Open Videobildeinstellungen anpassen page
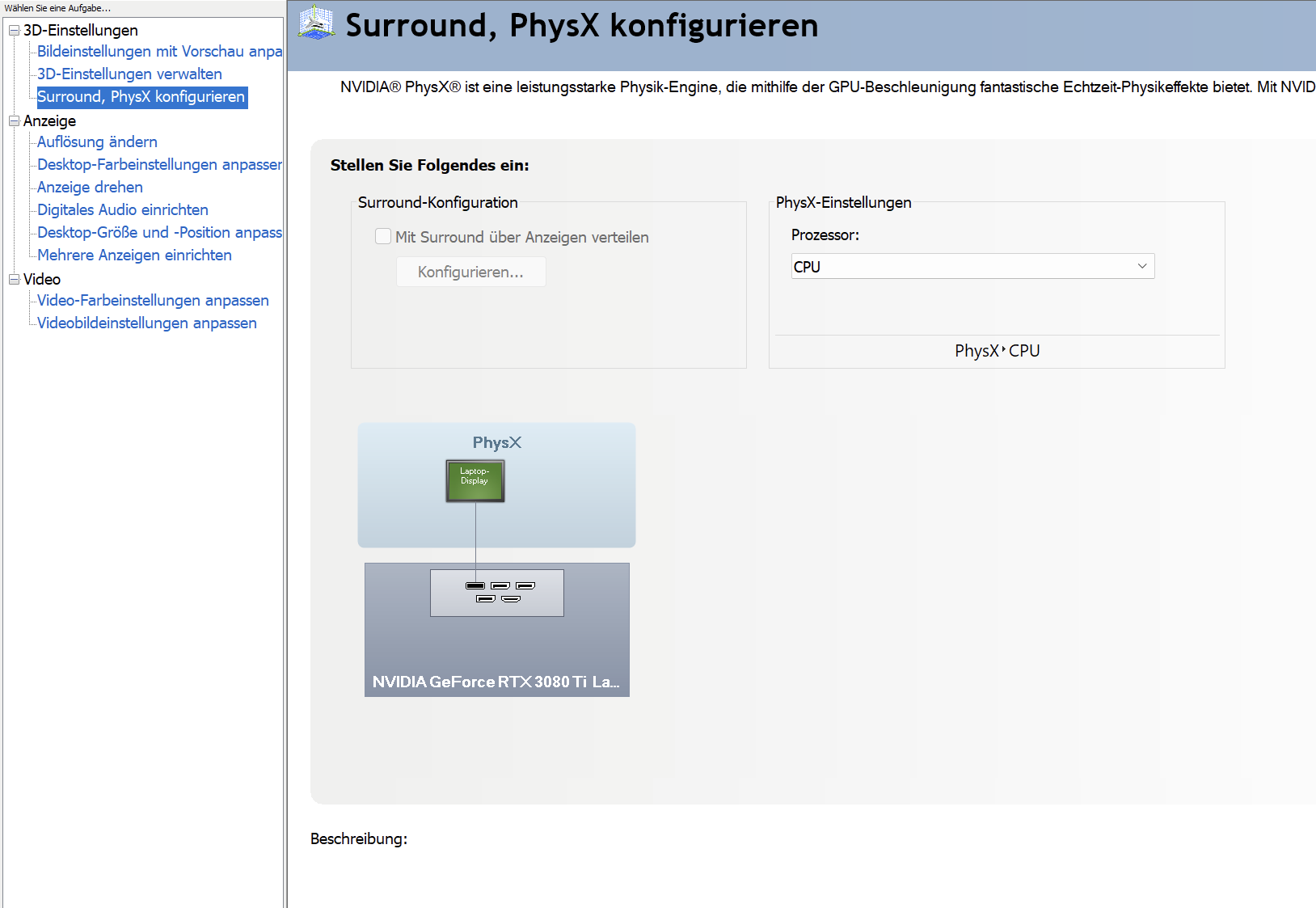Viewport: 1316px width, 908px height. tap(147, 323)
